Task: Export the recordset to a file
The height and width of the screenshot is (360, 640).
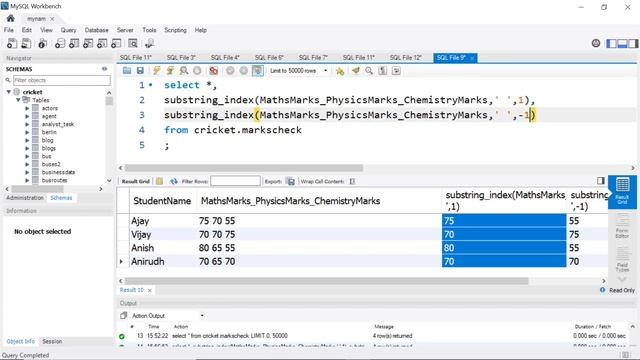Action: [x=291, y=181]
